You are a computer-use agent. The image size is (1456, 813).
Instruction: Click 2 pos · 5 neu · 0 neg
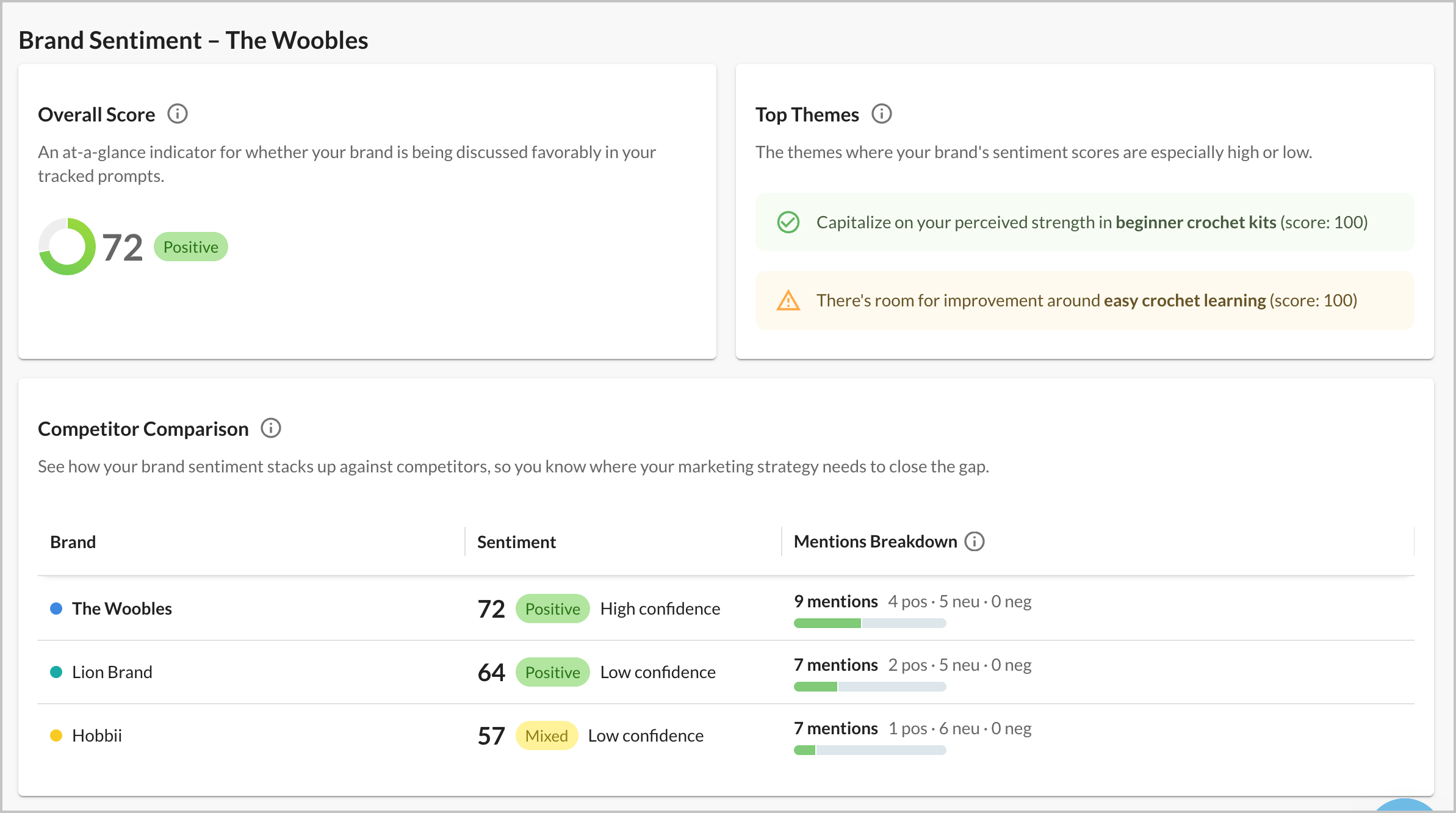[x=960, y=665]
